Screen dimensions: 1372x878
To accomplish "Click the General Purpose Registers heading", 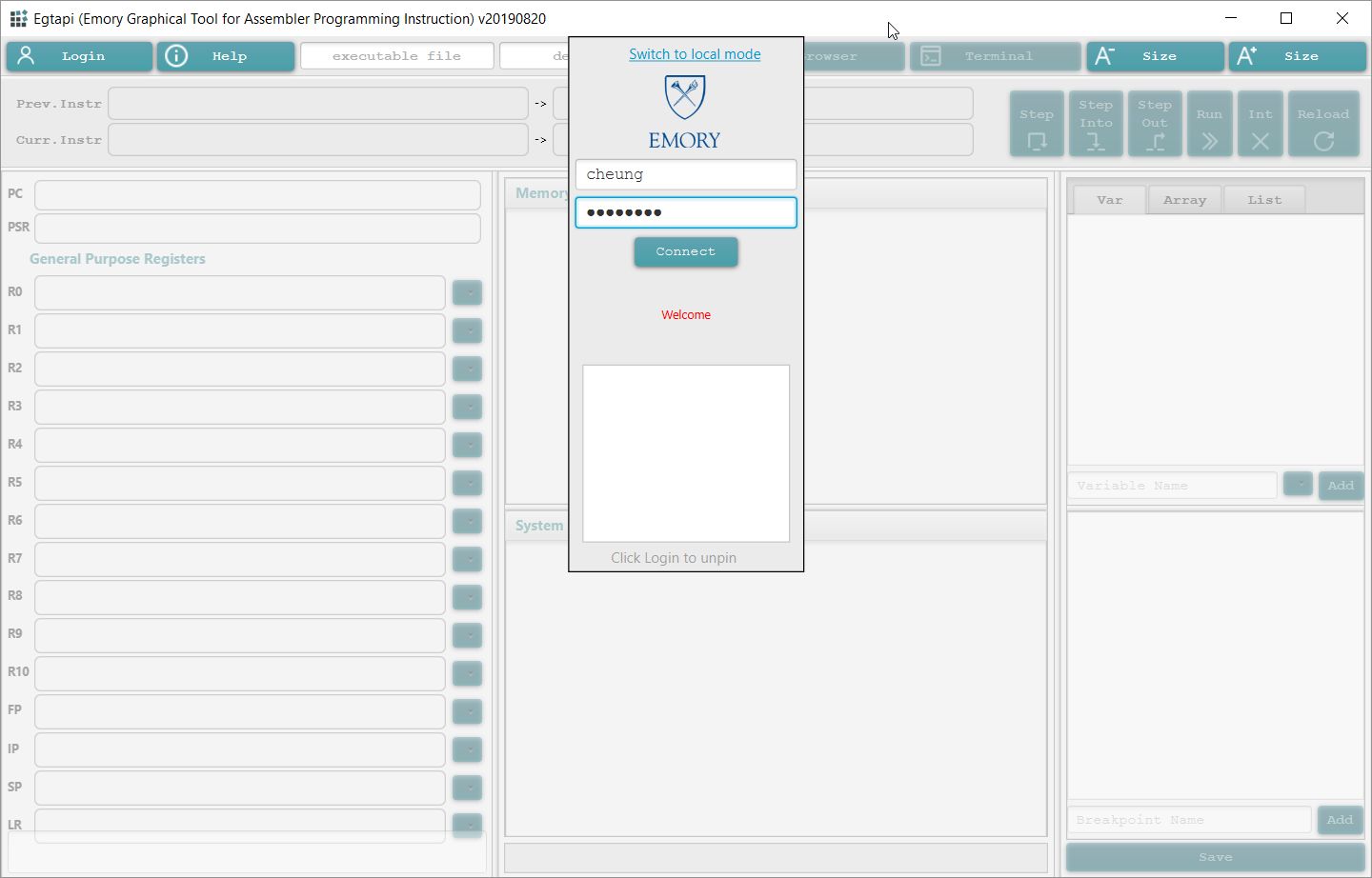I will pyautogui.click(x=117, y=259).
